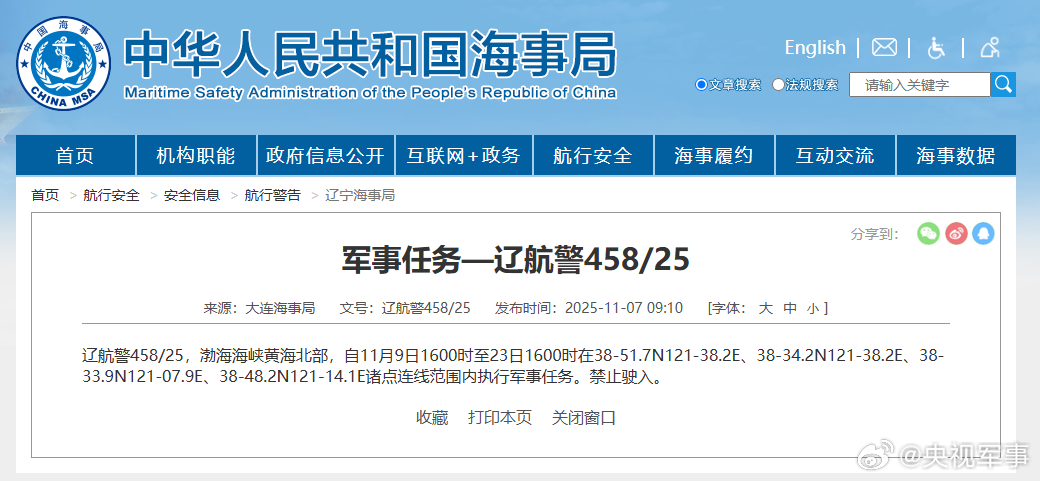Click the keyword search input field
This screenshot has width=1040, height=481.
[x=918, y=85]
